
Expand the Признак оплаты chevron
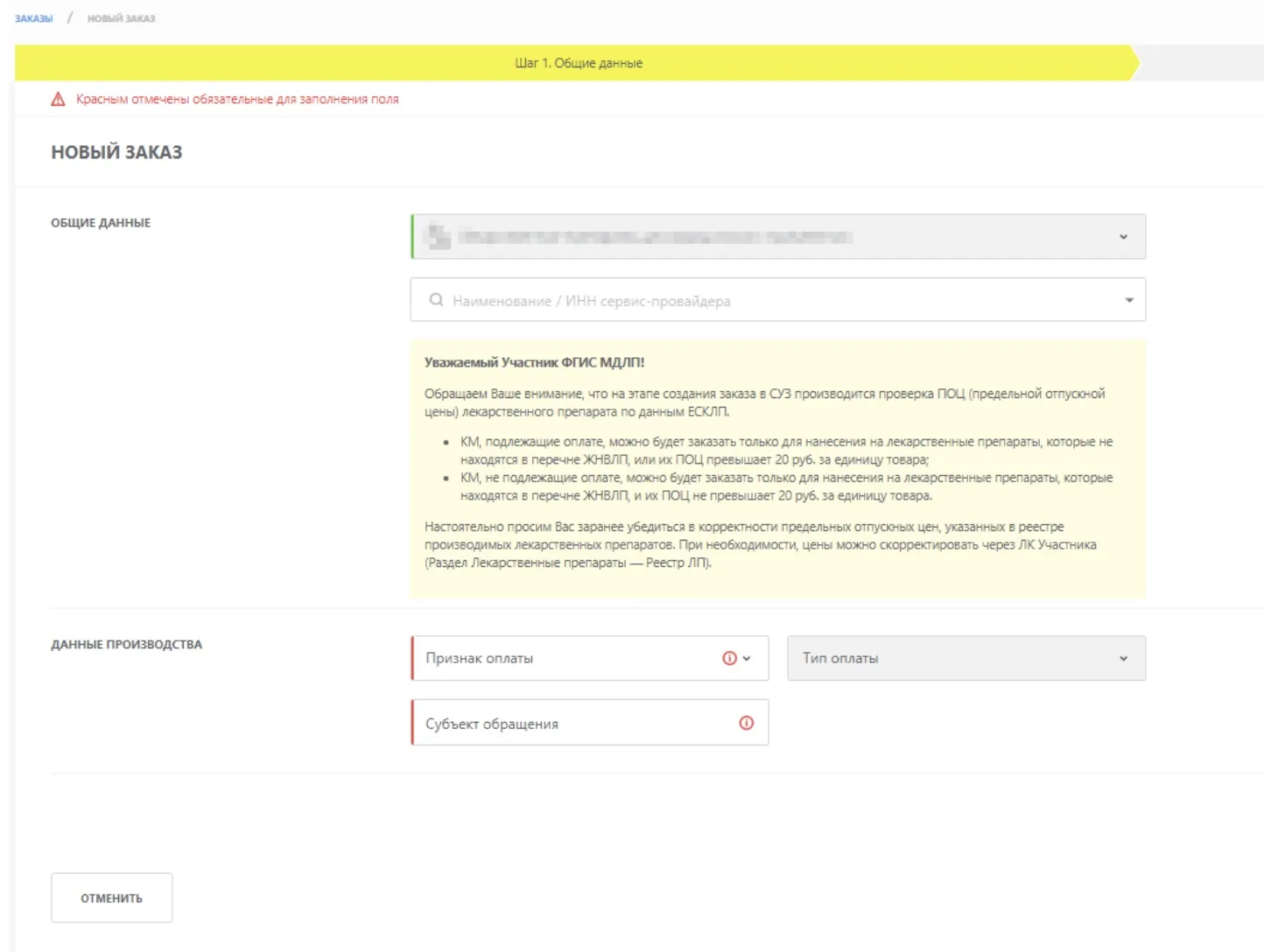[x=747, y=659]
